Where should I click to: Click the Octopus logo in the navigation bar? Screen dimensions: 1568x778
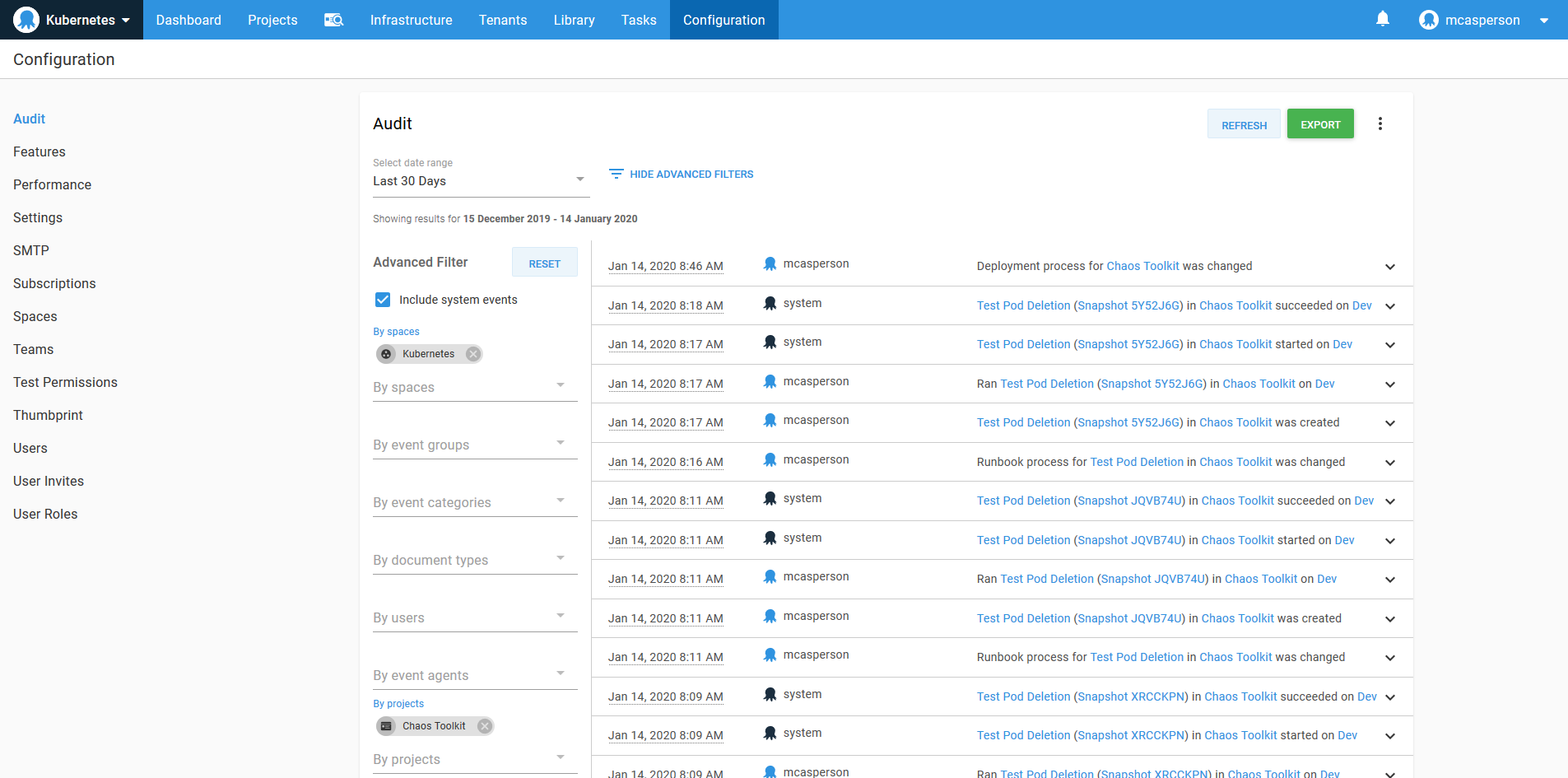tap(26, 18)
